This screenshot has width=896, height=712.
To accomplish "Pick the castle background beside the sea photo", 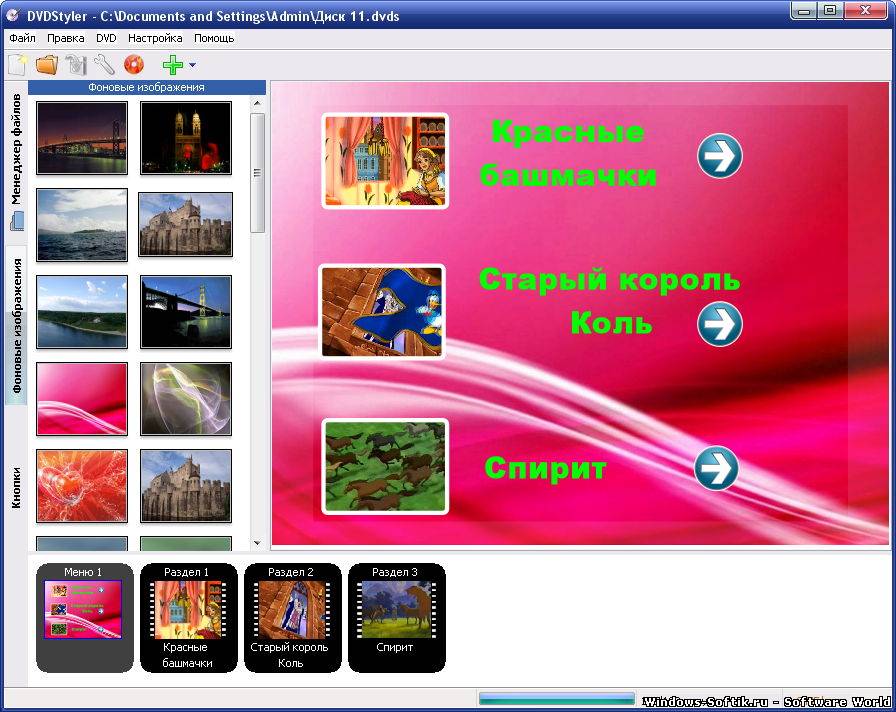I will pyautogui.click(x=186, y=225).
